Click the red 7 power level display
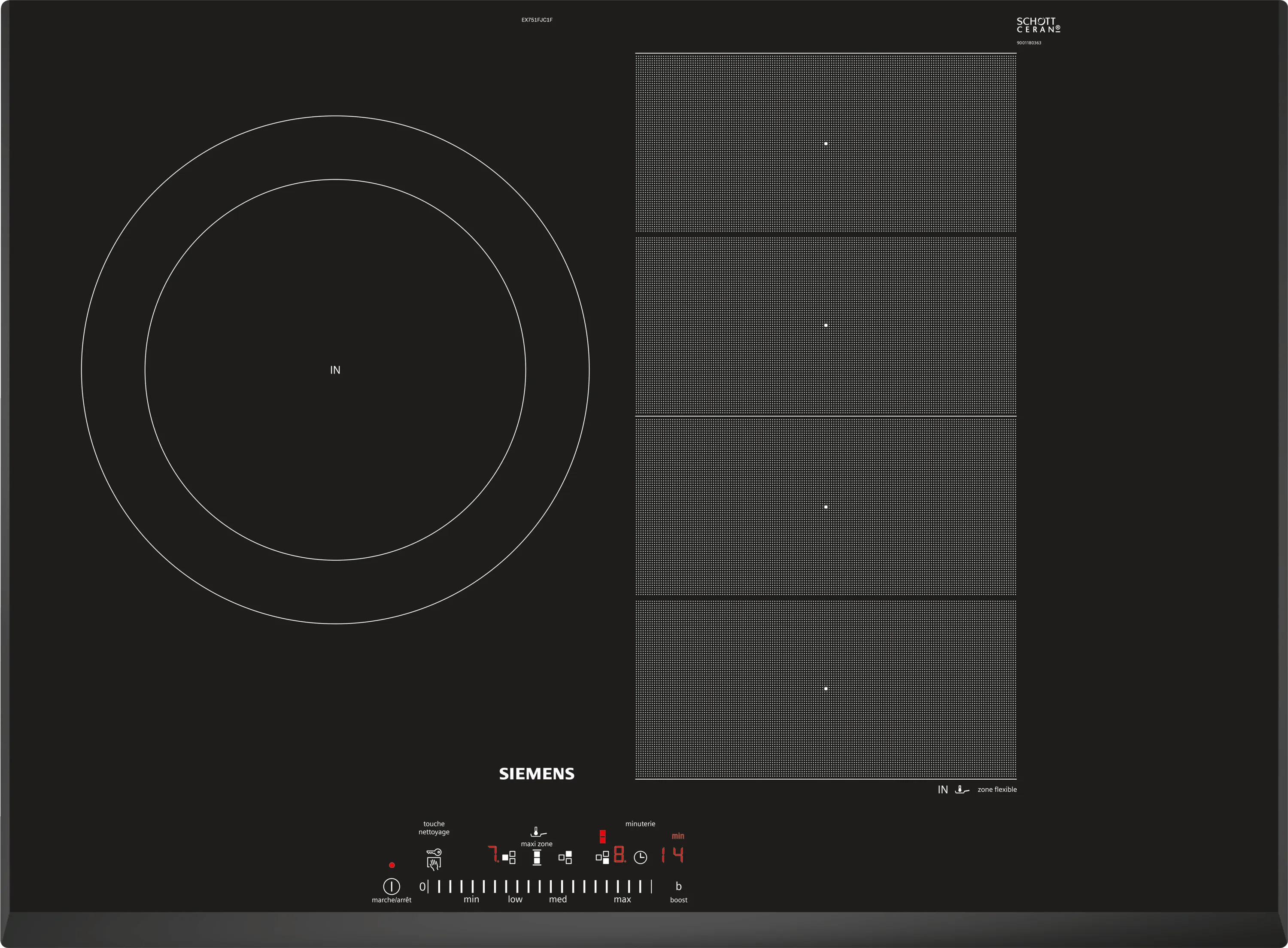The width and height of the screenshot is (1288, 948). pos(493,854)
